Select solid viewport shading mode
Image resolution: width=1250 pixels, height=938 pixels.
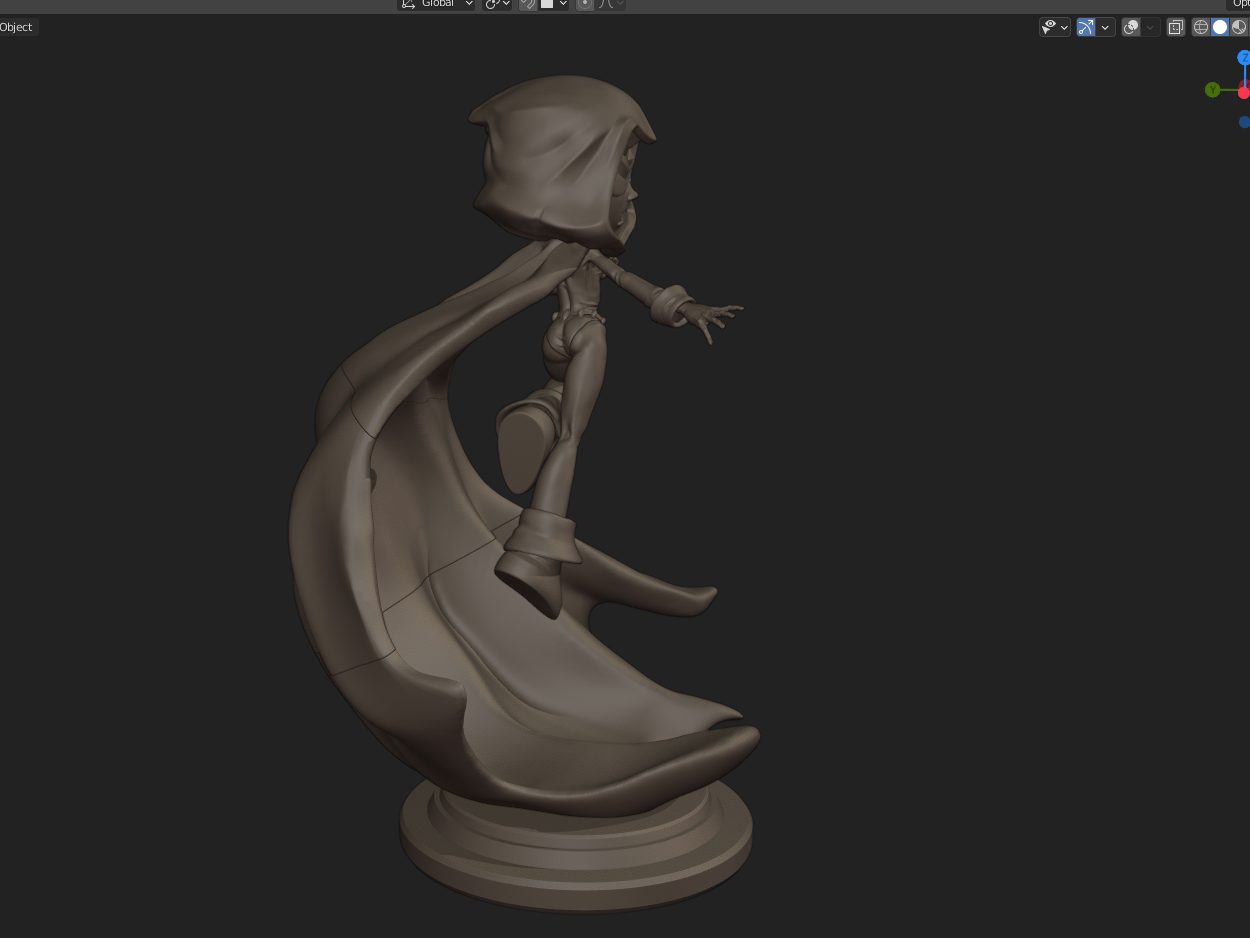(x=1220, y=27)
